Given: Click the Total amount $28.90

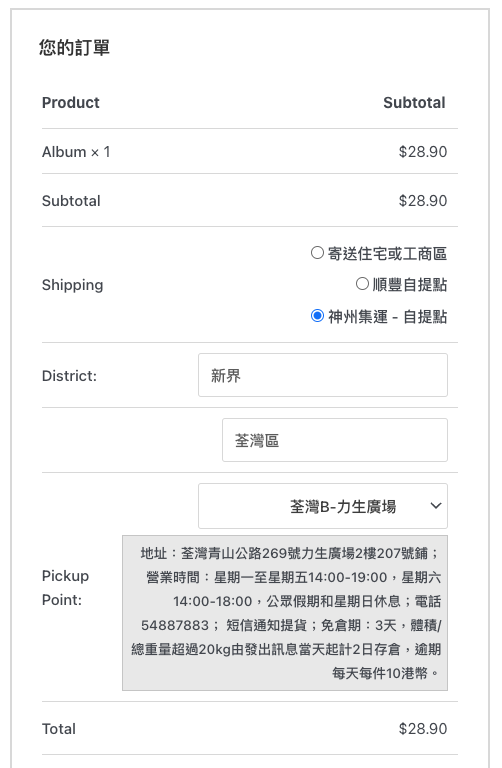Looking at the screenshot, I should coord(423,729).
